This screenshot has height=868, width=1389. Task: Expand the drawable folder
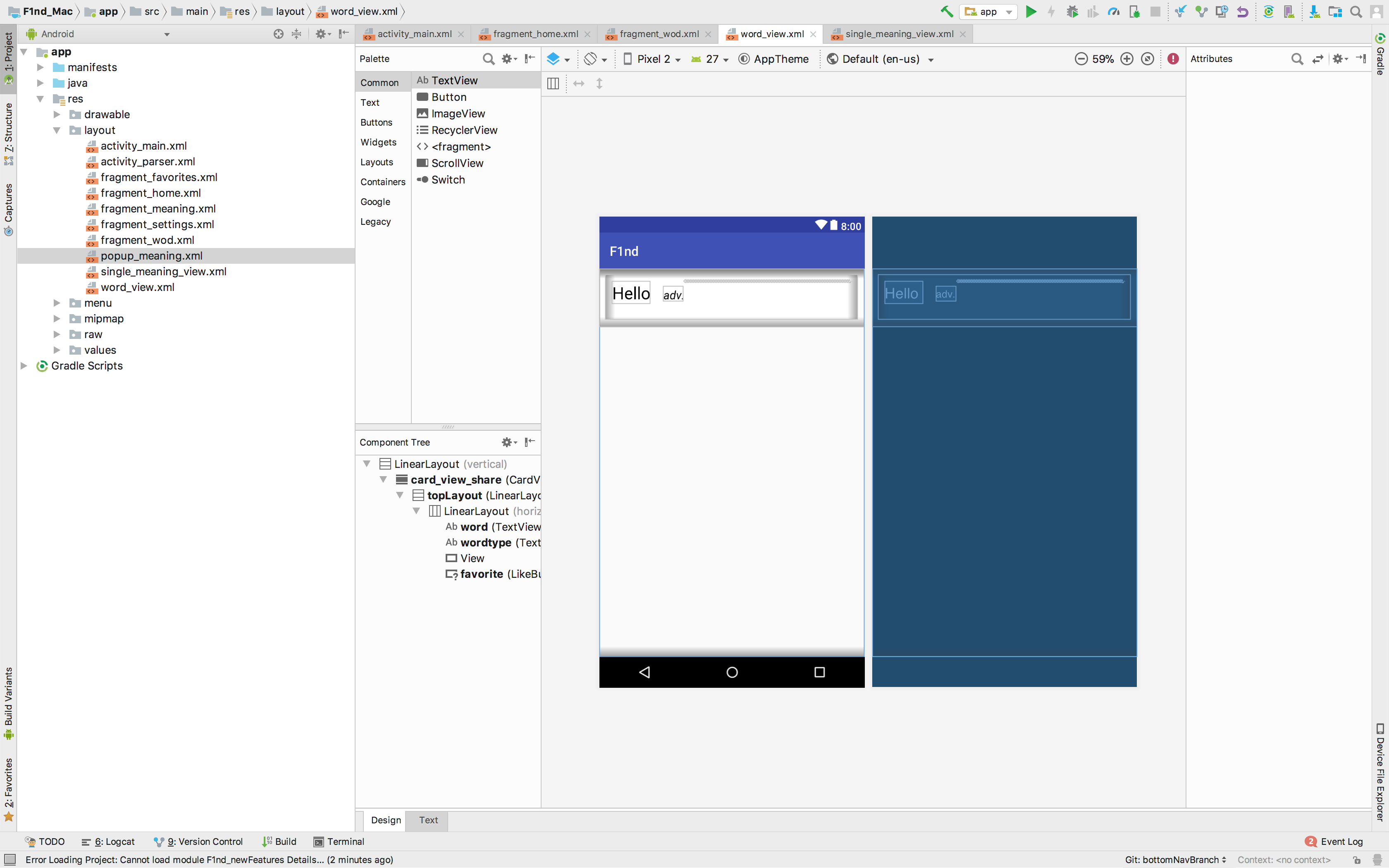tap(57, 114)
